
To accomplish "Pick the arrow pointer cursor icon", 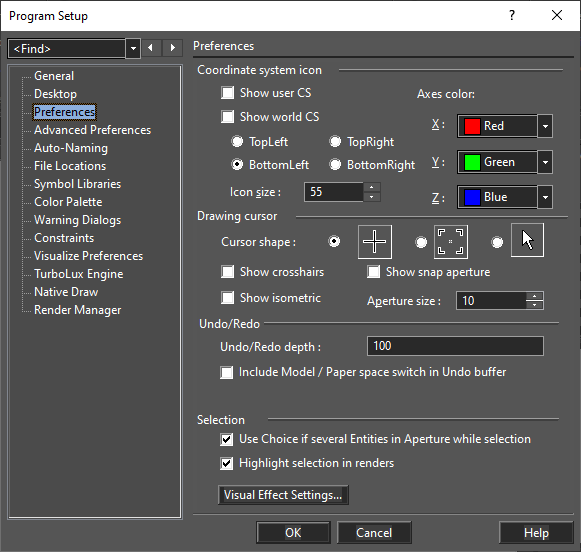I will (x=527, y=240).
